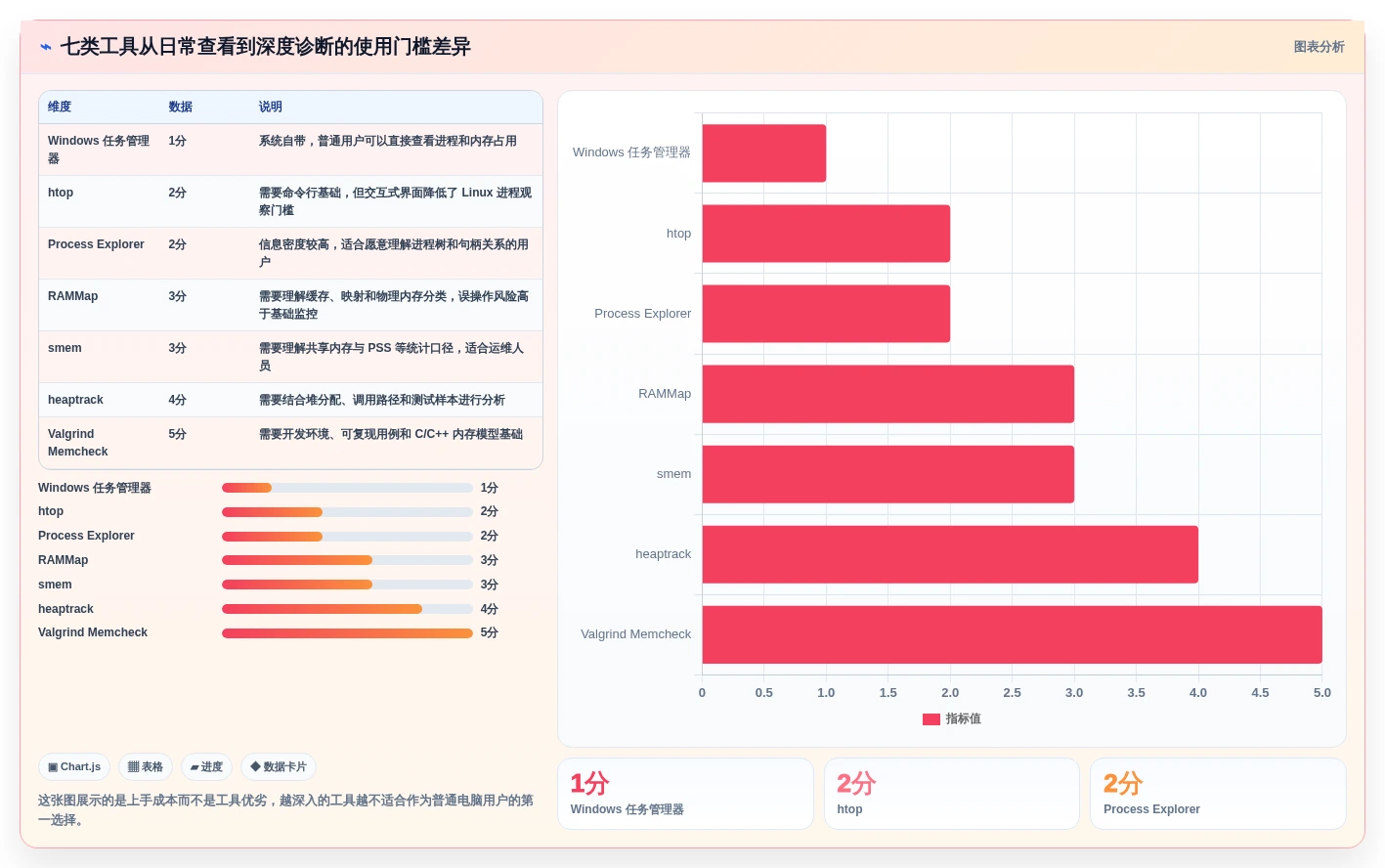Click the heaptrack chart bar
Viewport: 1385px width, 868px height.
pyautogui.click(x=950, y=554)
